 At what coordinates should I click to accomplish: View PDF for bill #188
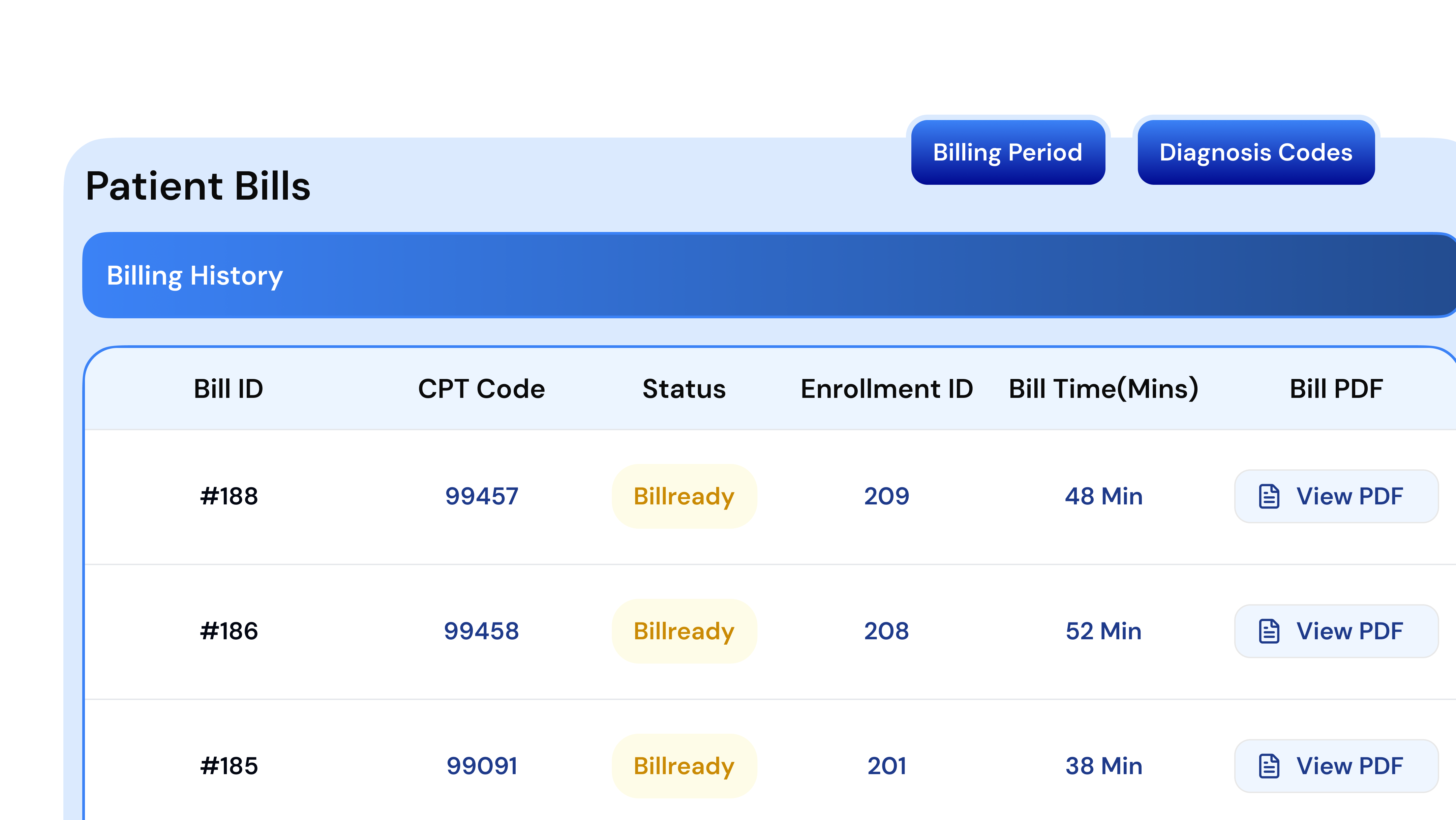1336,496
